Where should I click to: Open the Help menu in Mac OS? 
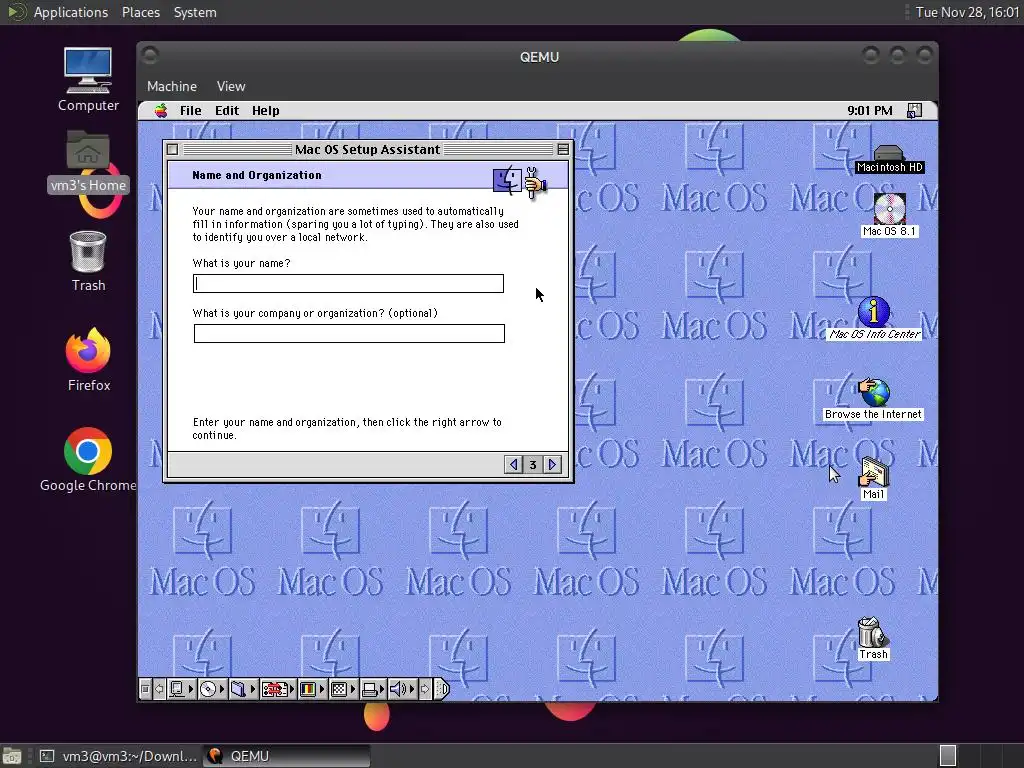tap(265, 110)
